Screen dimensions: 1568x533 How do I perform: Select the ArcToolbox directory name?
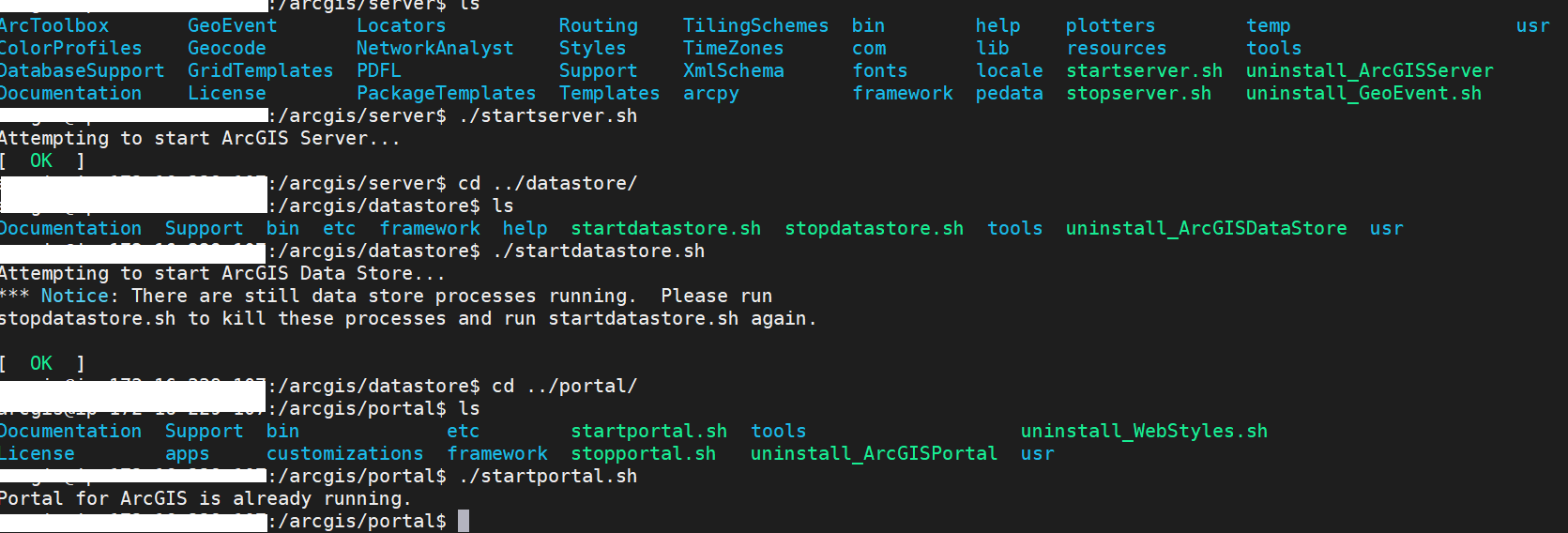click(54, 25)
